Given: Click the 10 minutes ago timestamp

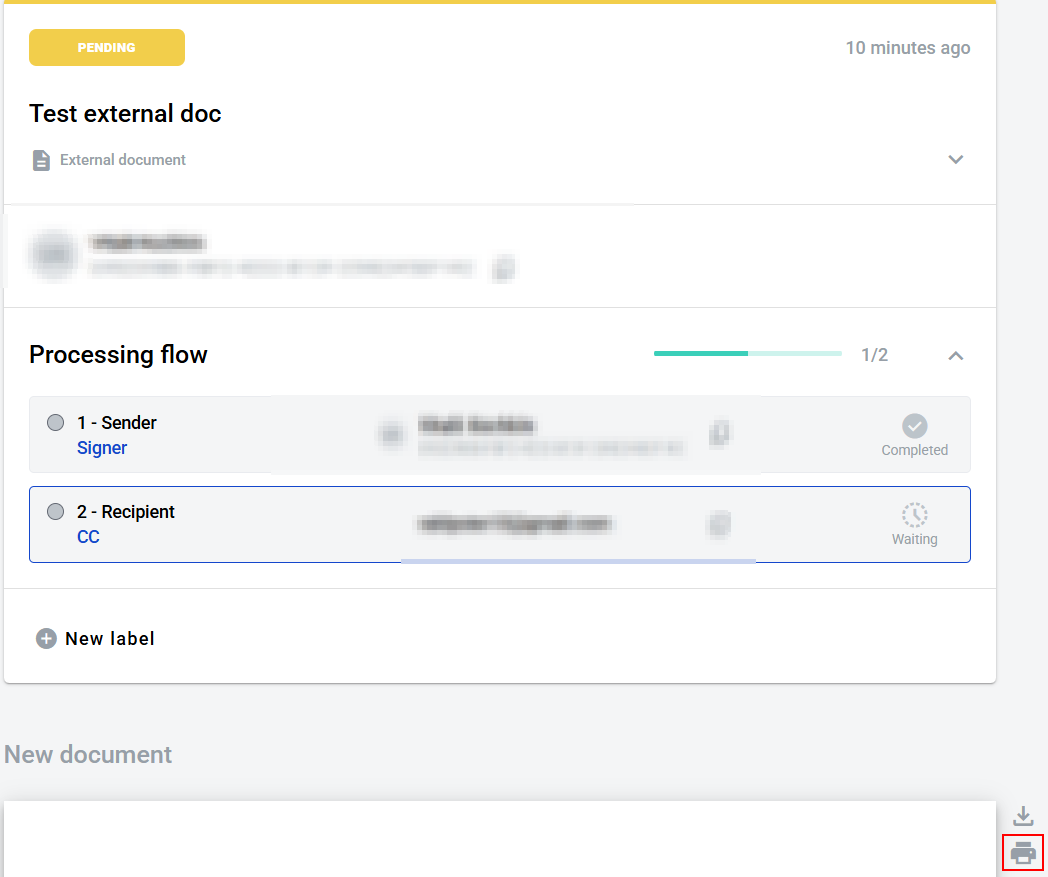Looking at the screenshot, I should click(x=907, y=48).
